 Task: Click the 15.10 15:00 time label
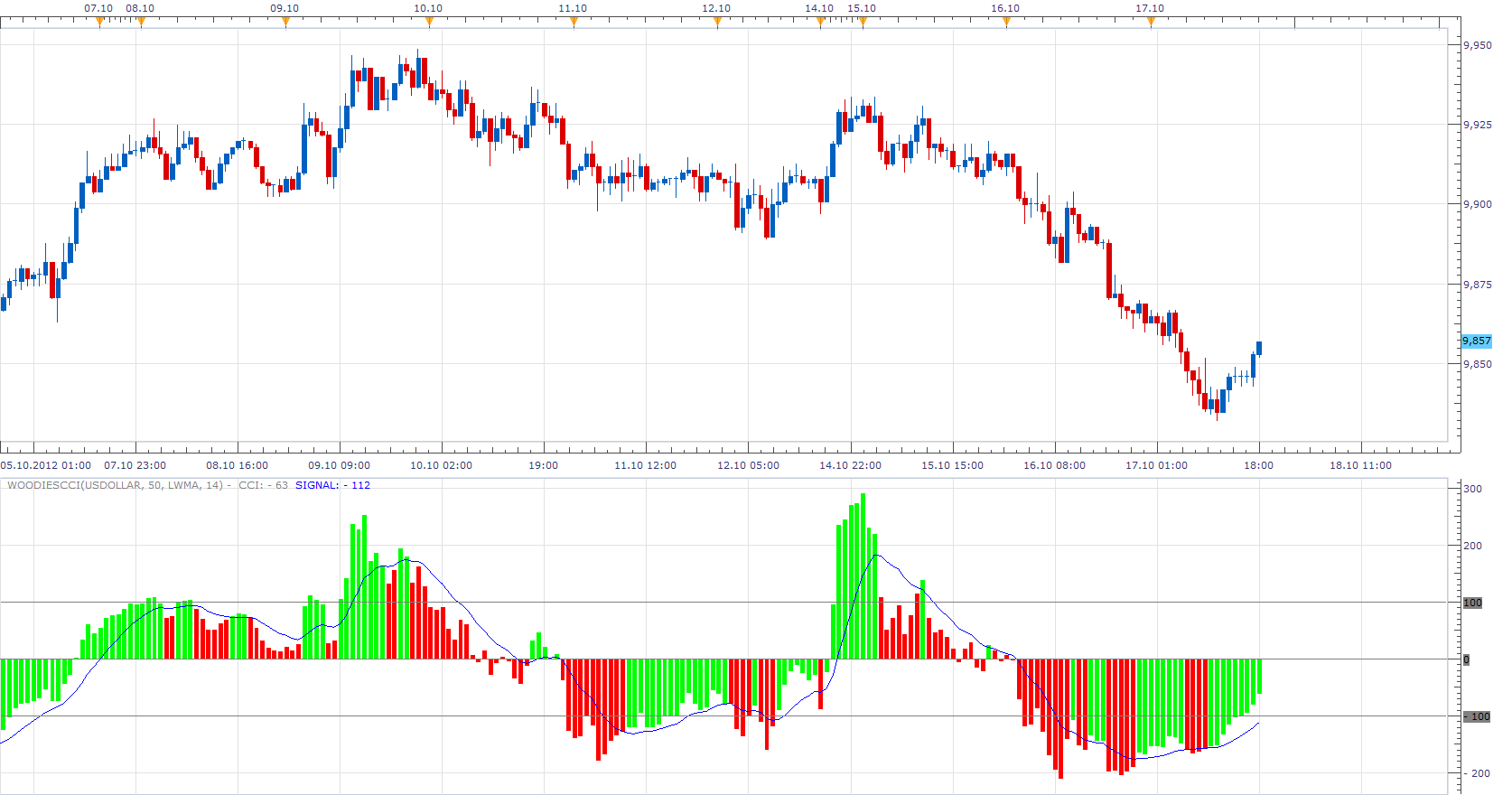click(952, 465)
